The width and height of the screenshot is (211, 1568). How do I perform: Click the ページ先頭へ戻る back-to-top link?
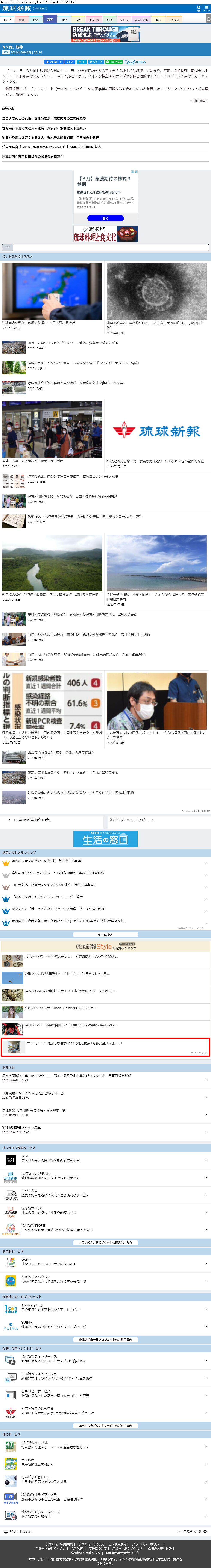click(x=192, y=1531)
